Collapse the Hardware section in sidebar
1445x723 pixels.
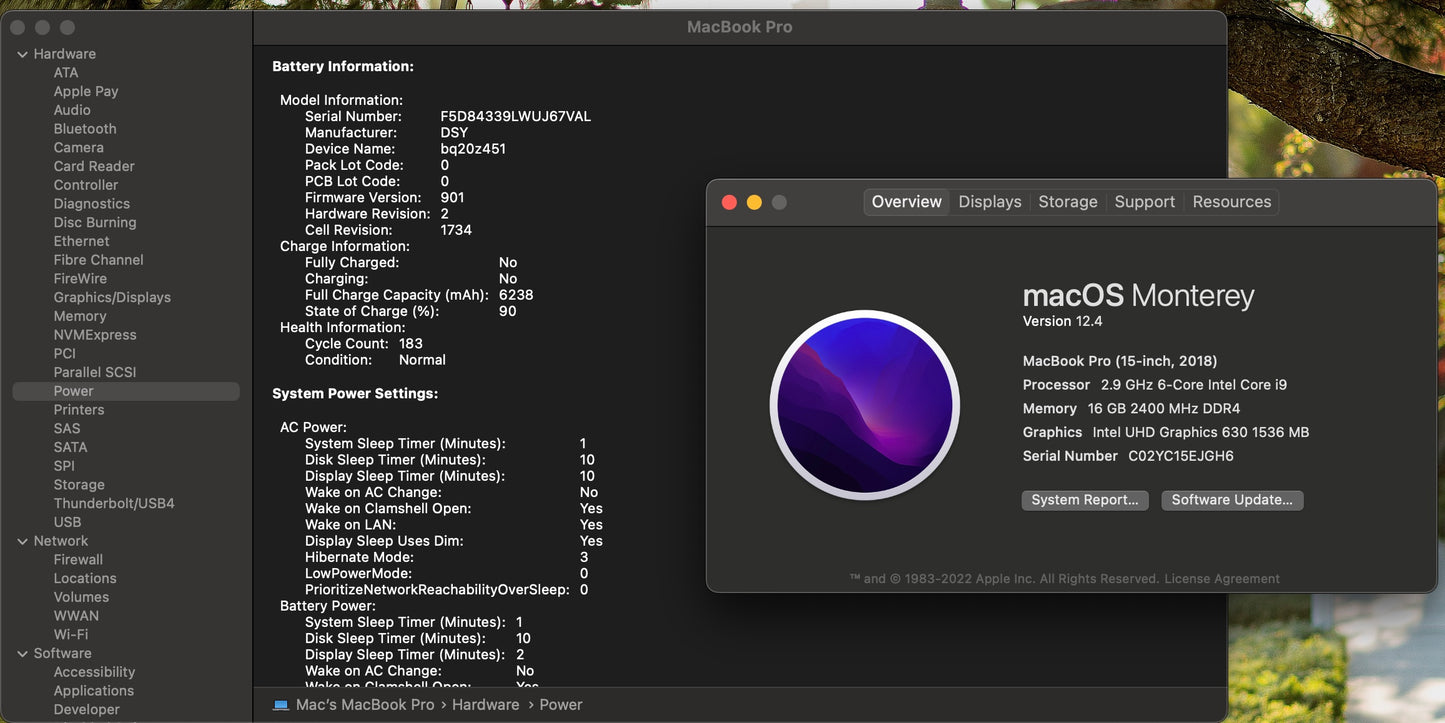pos(22,54)
